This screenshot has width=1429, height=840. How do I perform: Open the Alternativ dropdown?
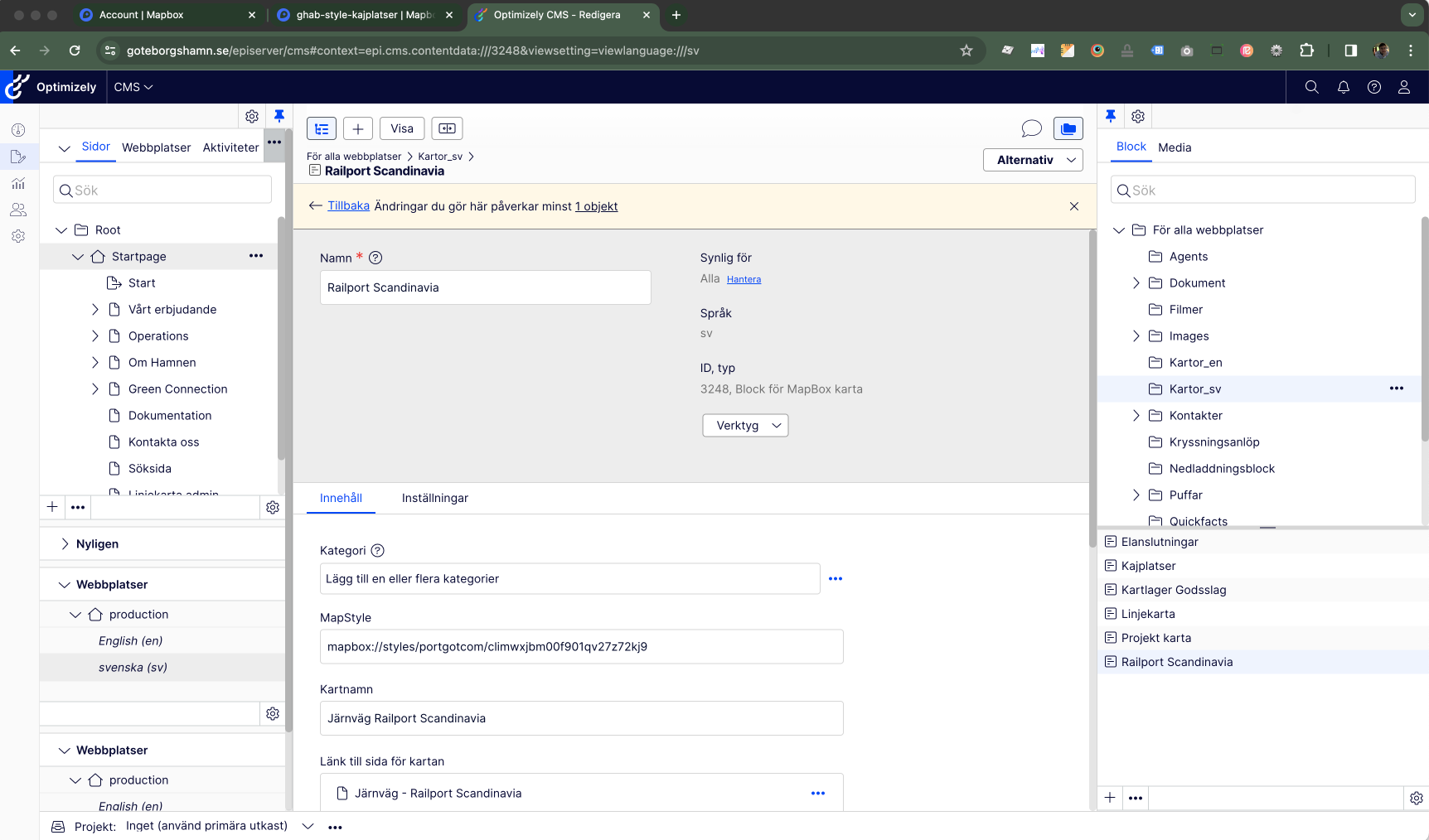pos(1033,160)
